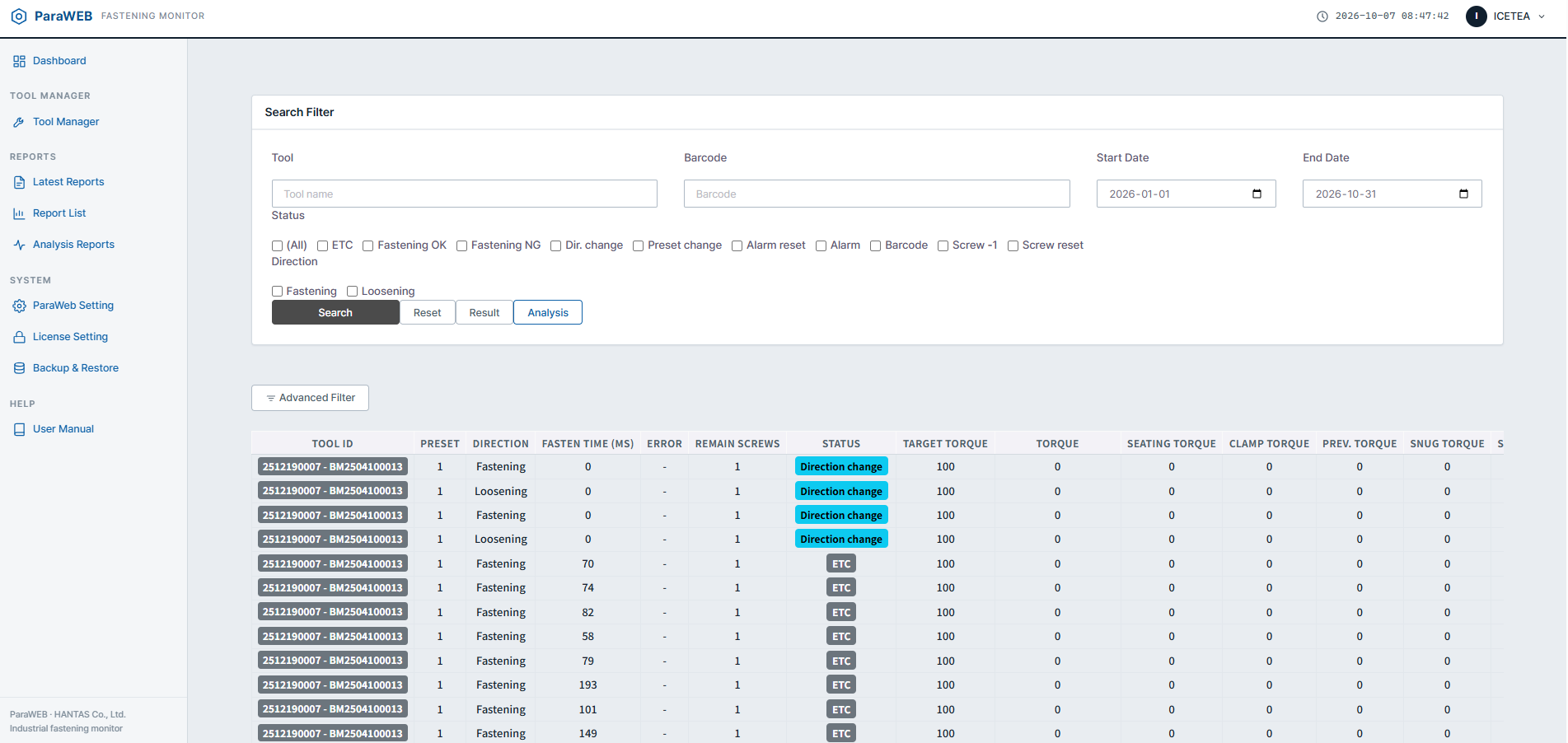Click the dark Search button

pos(335,312)
